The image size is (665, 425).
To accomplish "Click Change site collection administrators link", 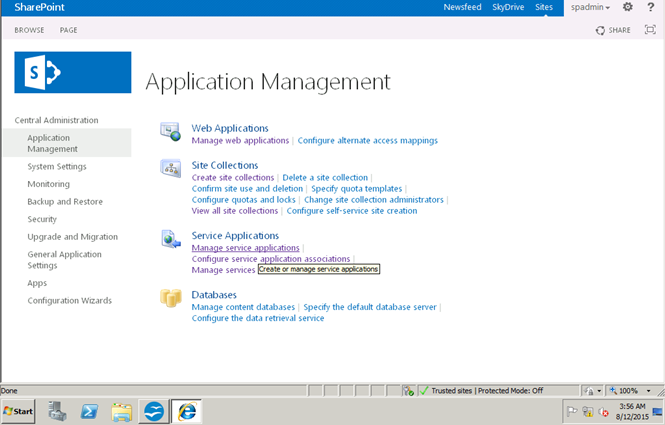I will pos(374,199).
